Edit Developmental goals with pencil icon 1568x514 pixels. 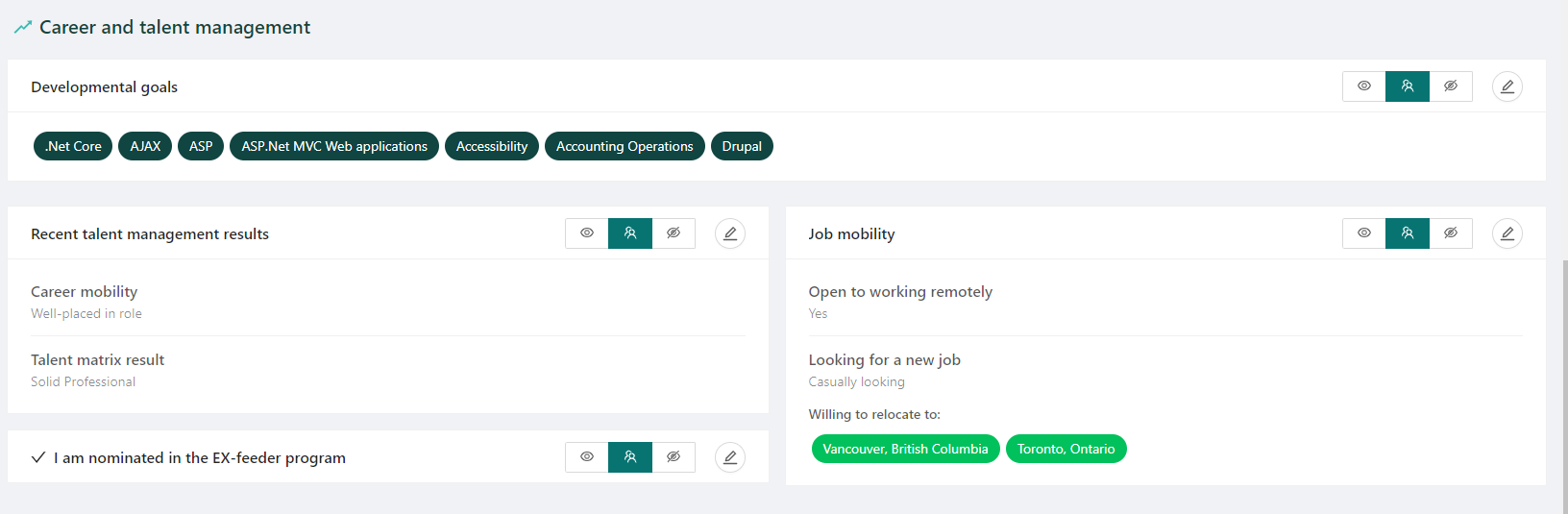point(1507,86)
